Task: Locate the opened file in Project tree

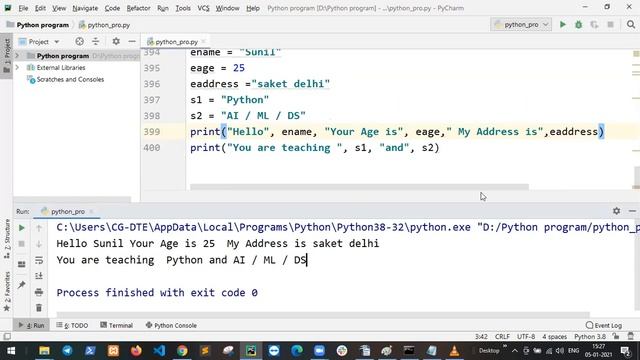Action: coord(80,42)
